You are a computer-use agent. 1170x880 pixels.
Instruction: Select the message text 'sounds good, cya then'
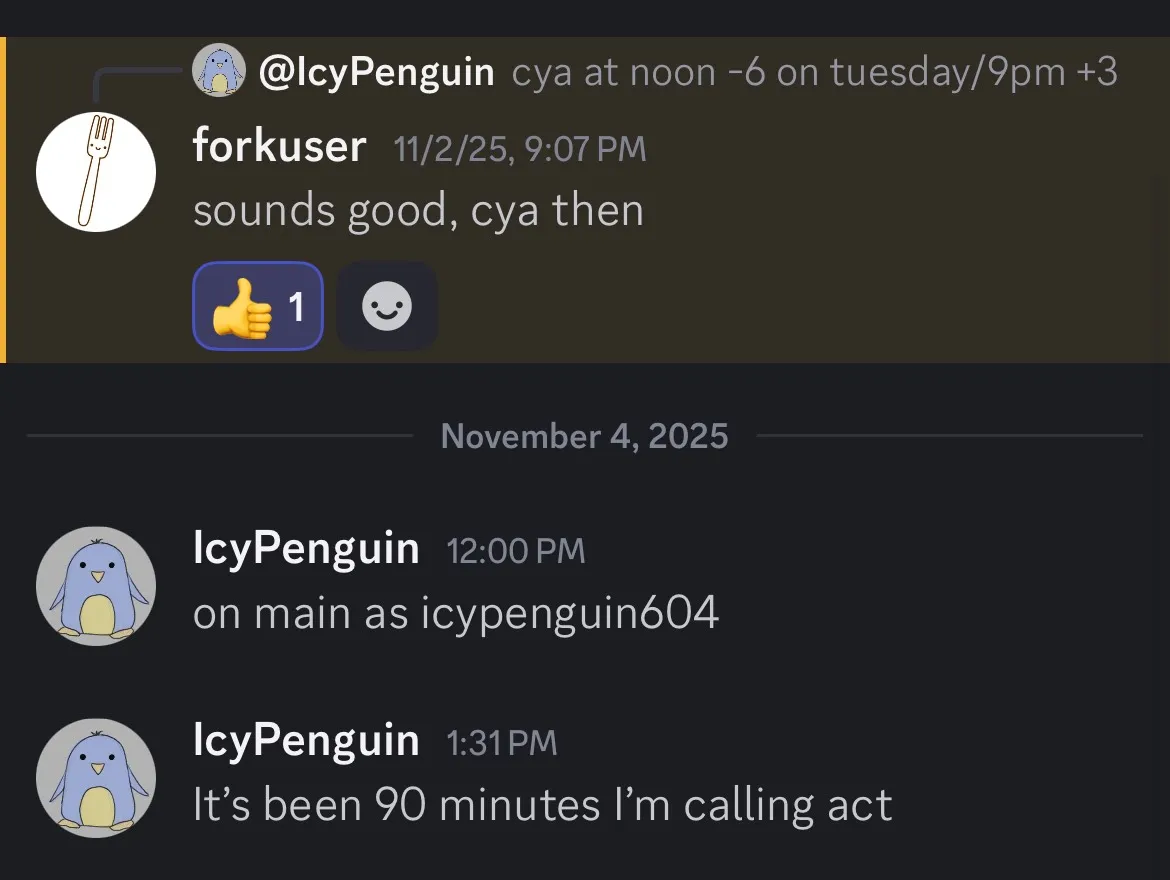(x=419, y=210)
